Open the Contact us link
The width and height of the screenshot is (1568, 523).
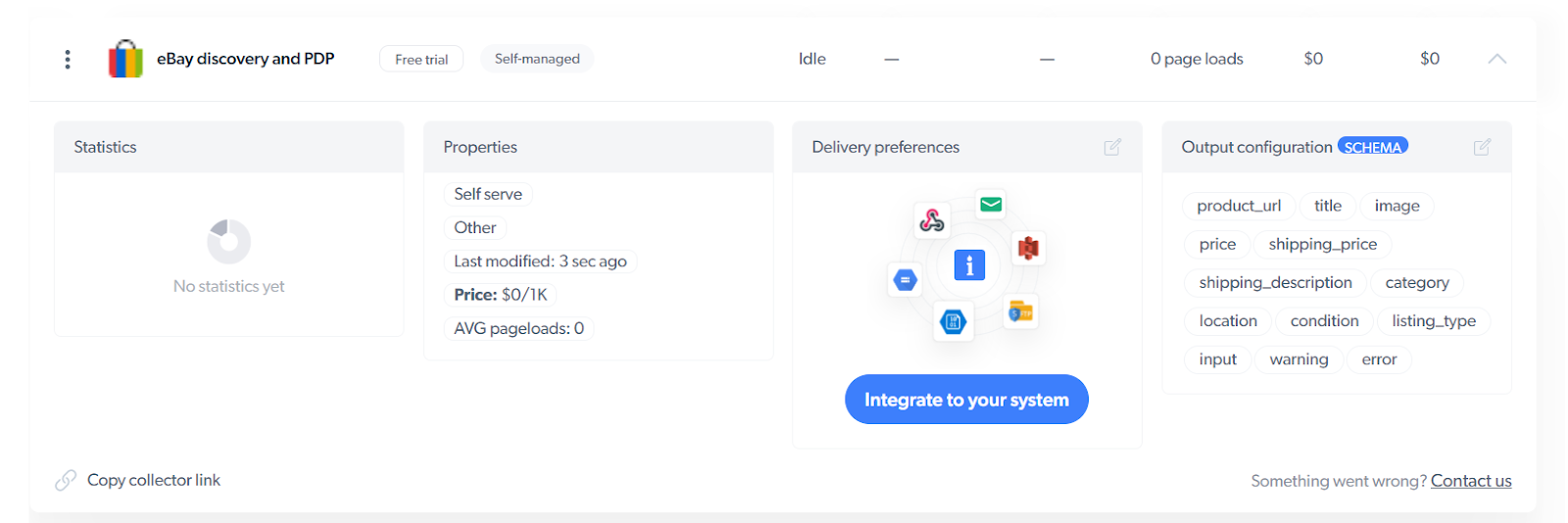click(x=1470, y=481)
